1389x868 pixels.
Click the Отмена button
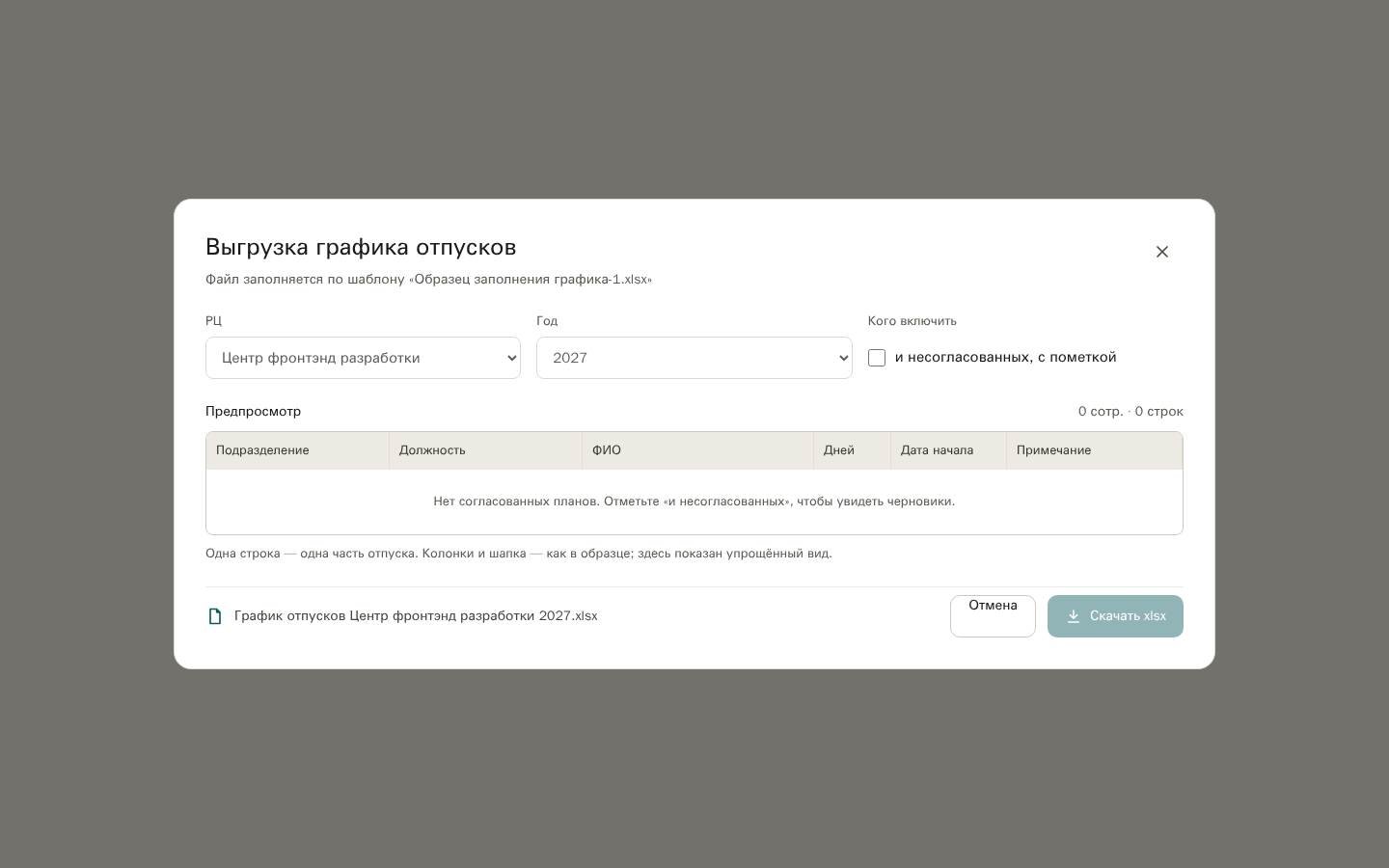(x=993, y=616)
